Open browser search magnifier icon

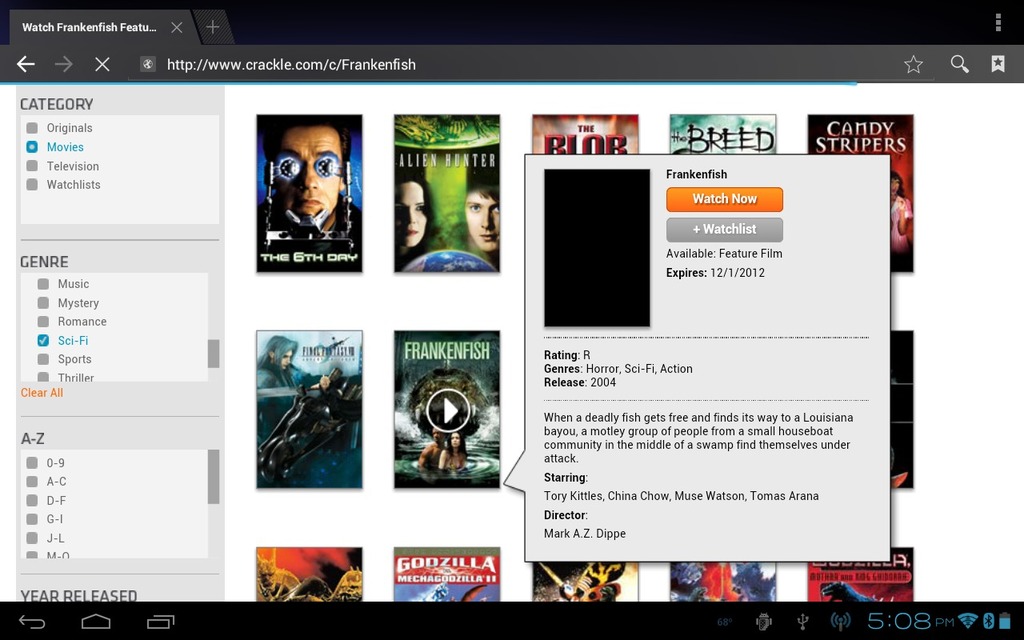959,64
